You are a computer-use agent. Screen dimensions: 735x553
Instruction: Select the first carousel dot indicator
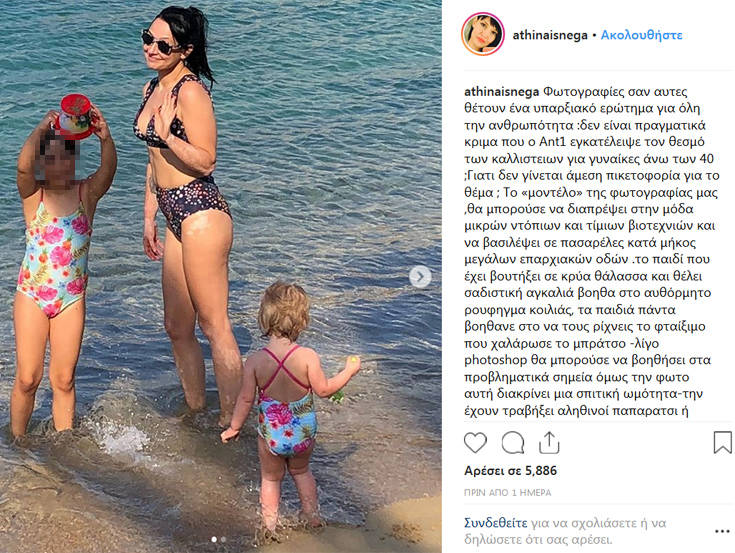point(214,539)
